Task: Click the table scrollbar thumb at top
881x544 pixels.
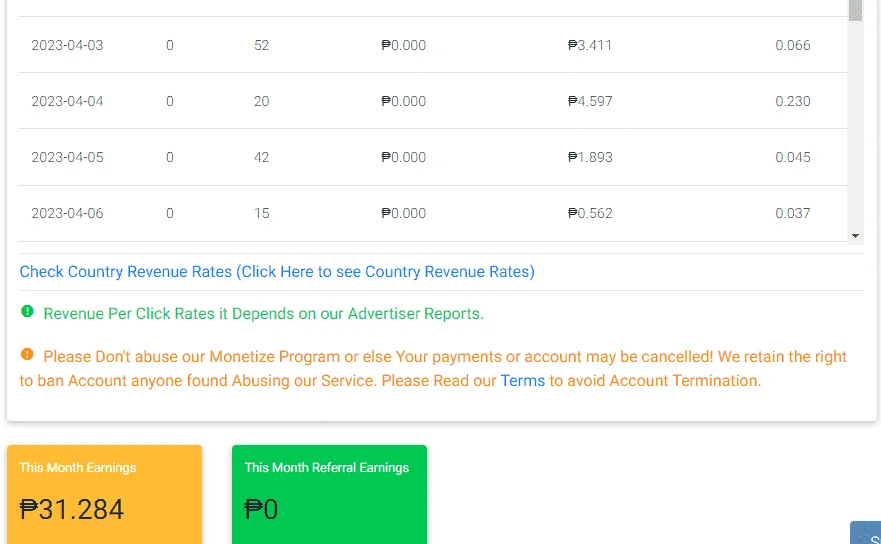Action: tap(855, 11)
